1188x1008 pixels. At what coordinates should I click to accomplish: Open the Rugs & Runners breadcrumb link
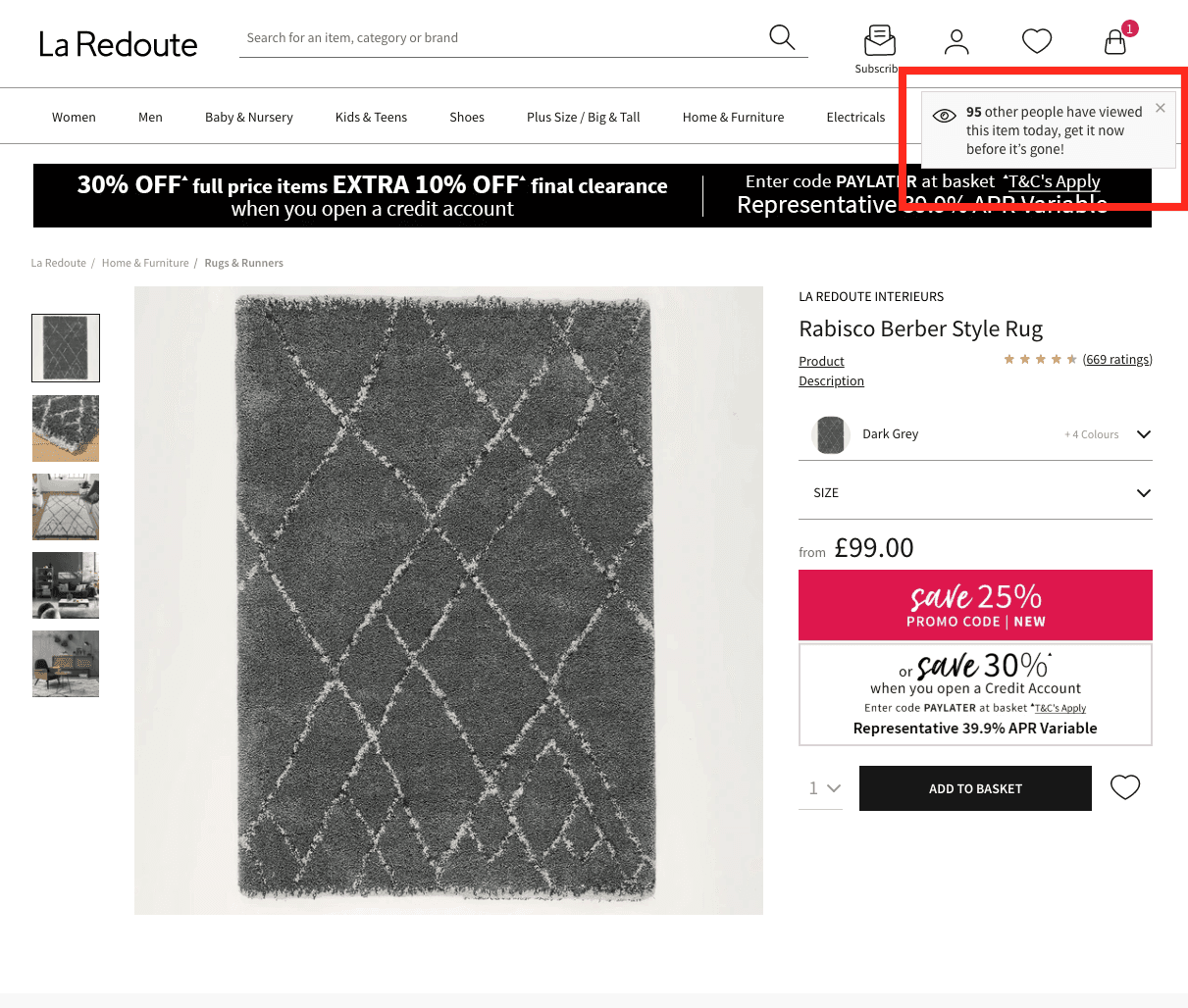(x=243, y=263)
